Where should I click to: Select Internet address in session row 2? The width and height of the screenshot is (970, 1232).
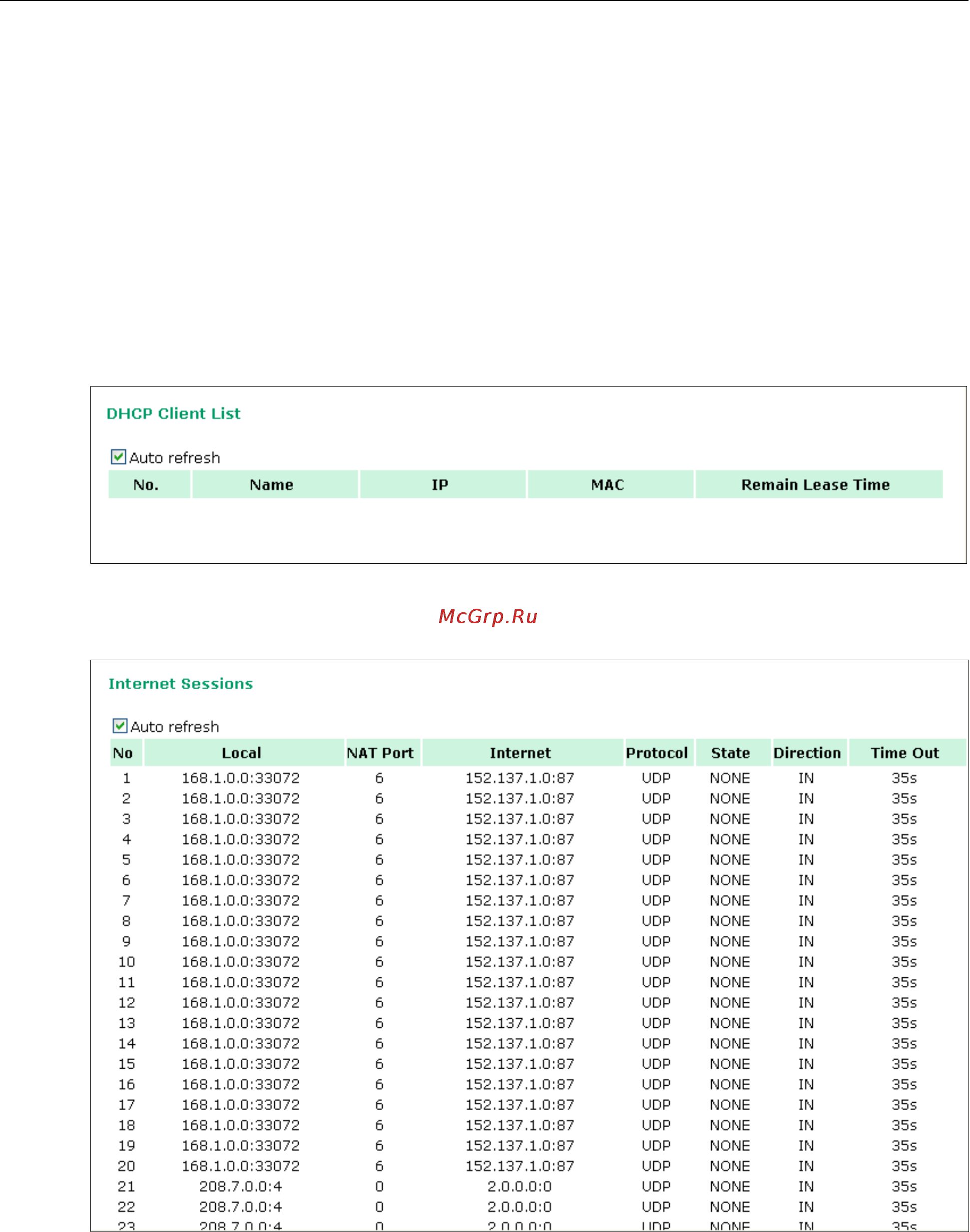coord(520,798)
